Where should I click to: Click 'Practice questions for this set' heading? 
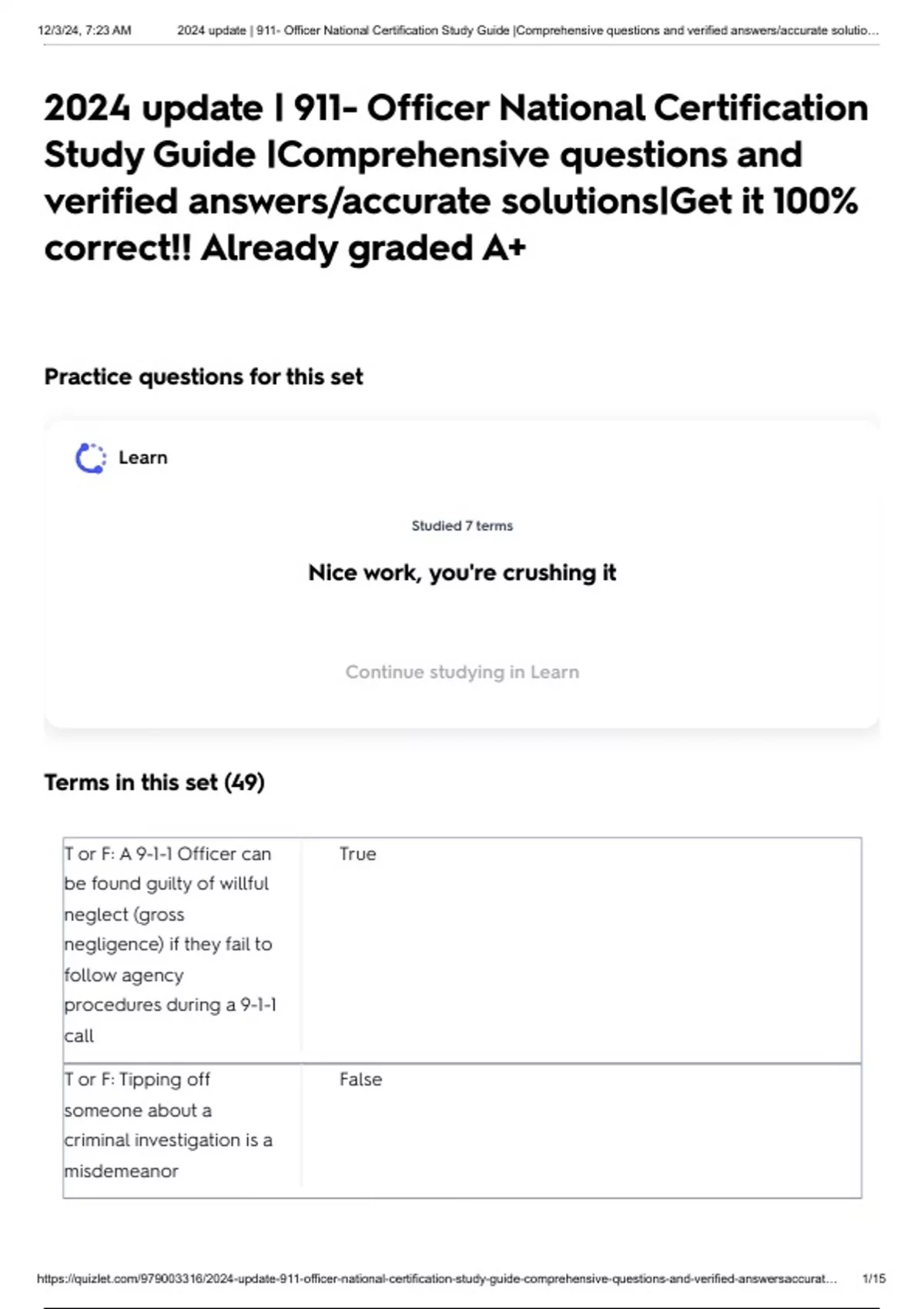pos(203,377)
